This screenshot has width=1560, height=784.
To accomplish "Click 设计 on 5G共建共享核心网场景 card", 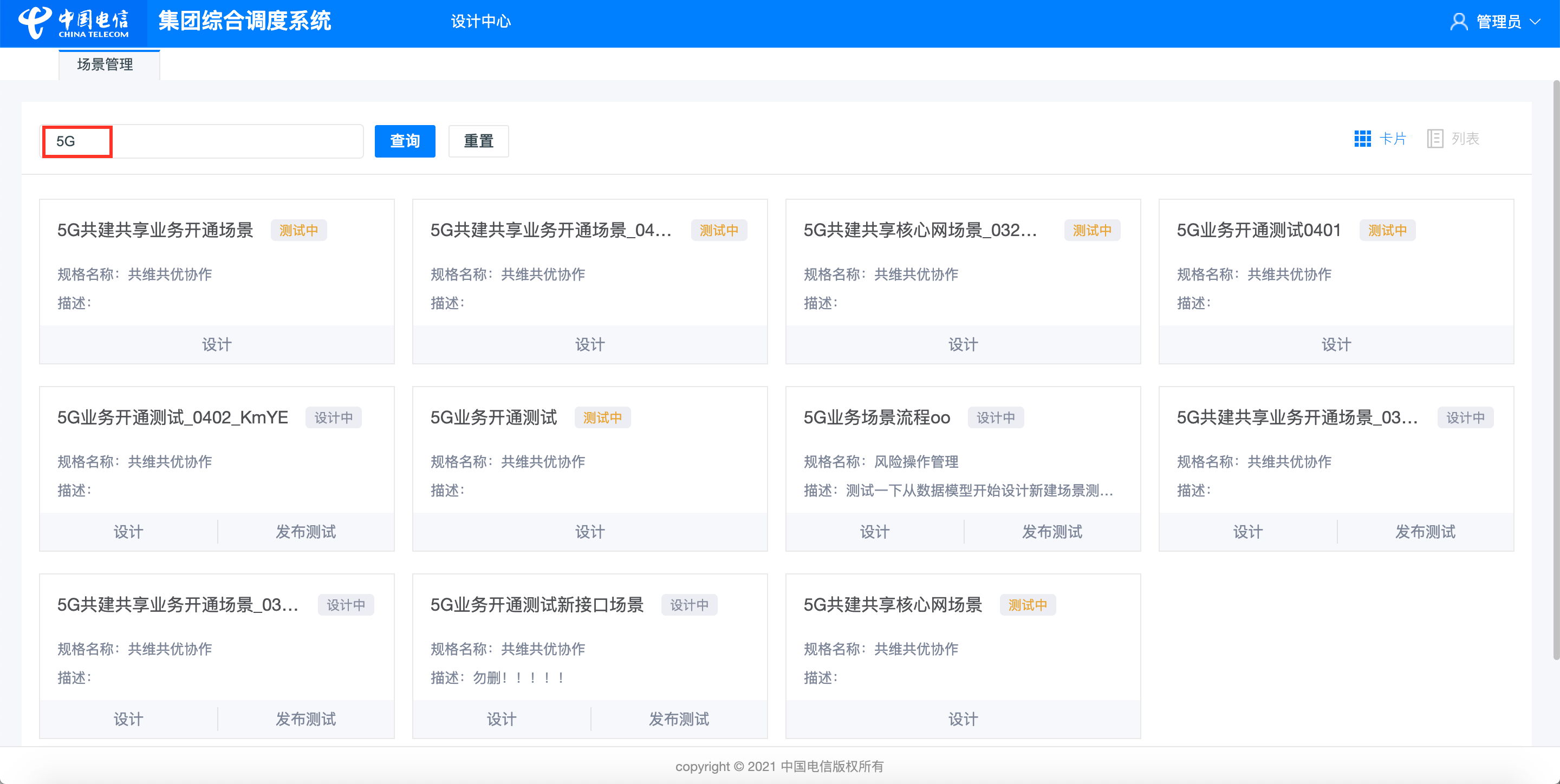I will (x=963, y=718).
